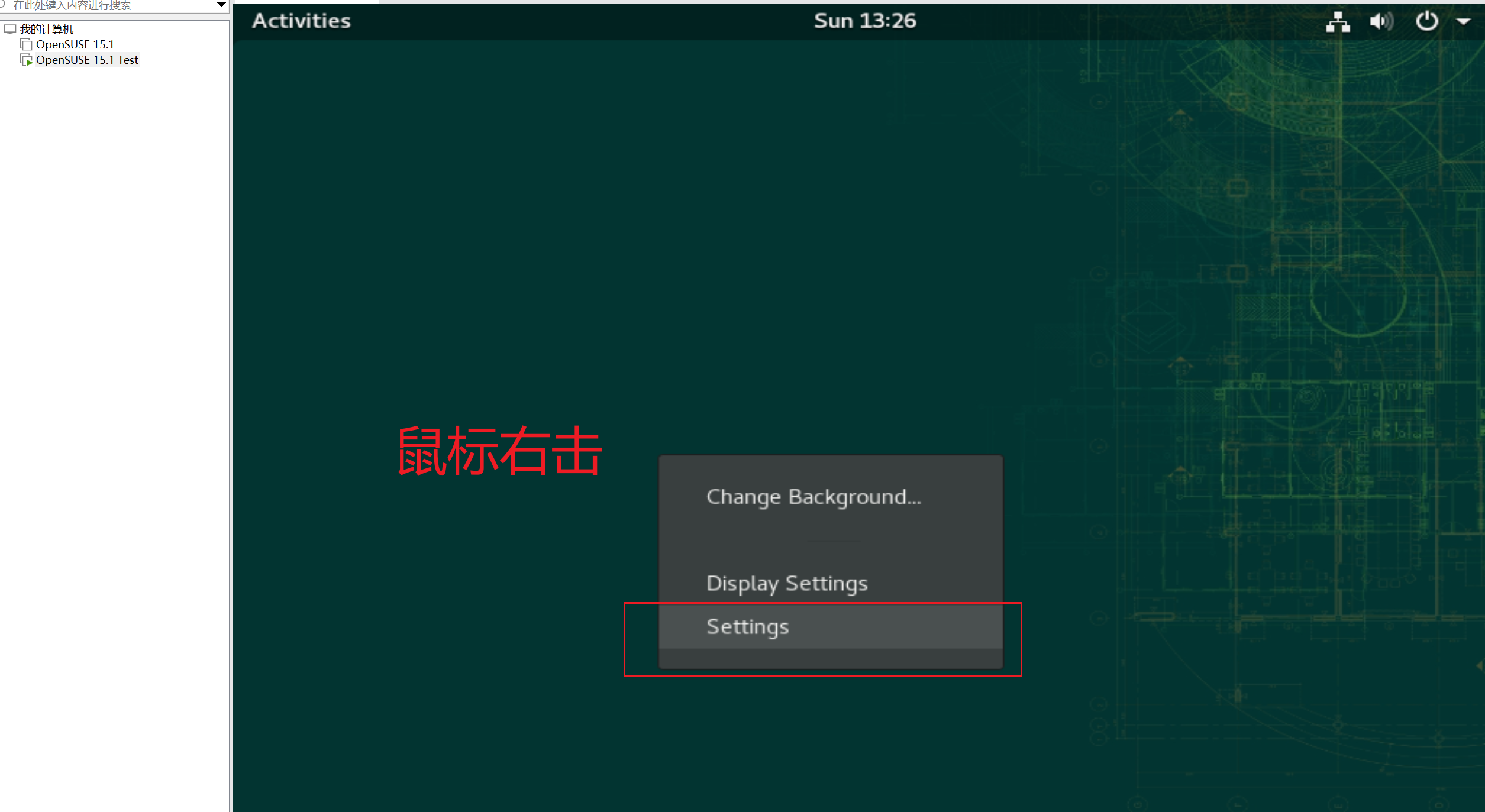Select OpenSUSE 15.1 in the library

tap(75, 44)
